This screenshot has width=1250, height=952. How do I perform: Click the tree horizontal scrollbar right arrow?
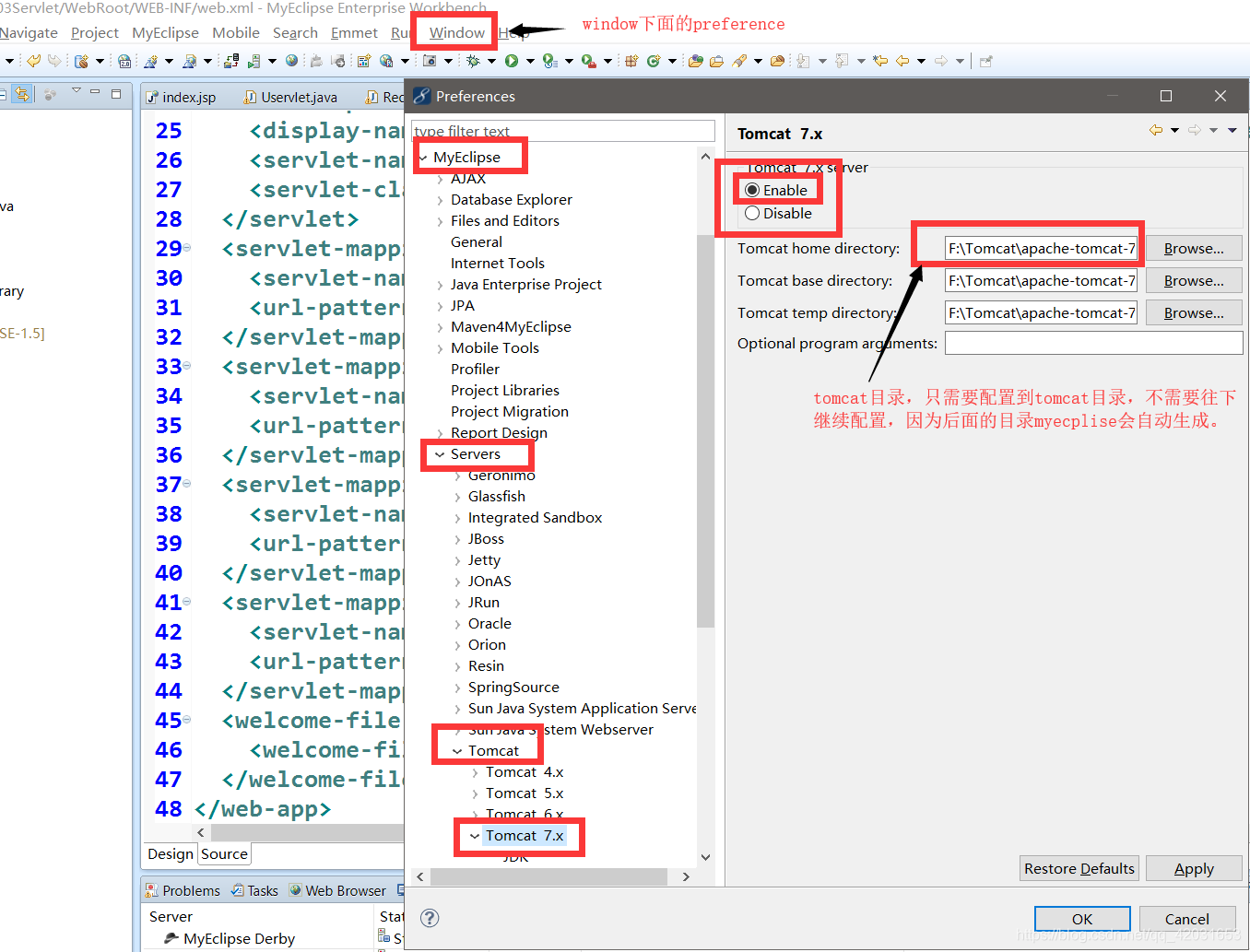(685, 876)
